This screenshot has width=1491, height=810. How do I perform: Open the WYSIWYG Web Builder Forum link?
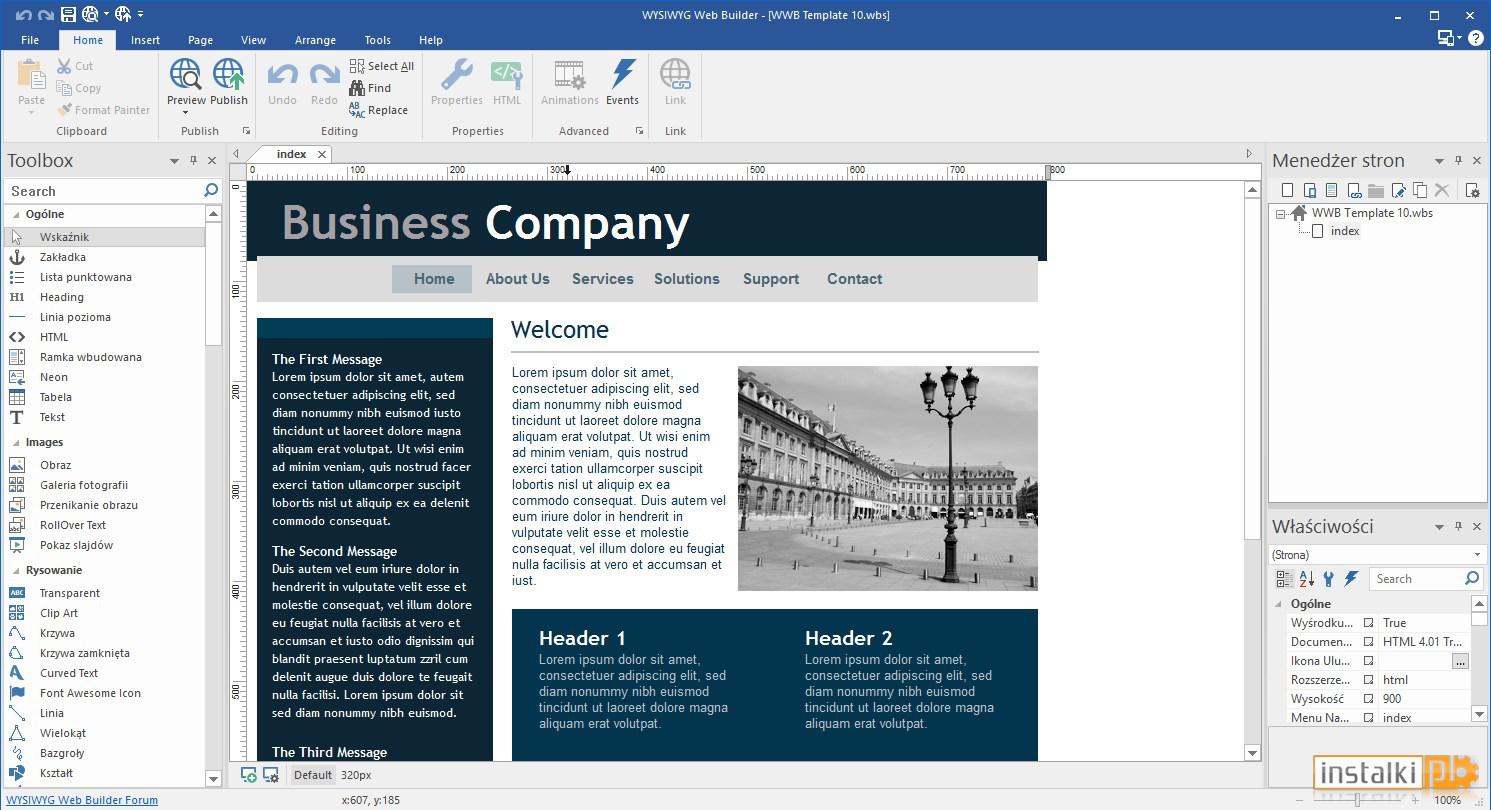[82, 800]
